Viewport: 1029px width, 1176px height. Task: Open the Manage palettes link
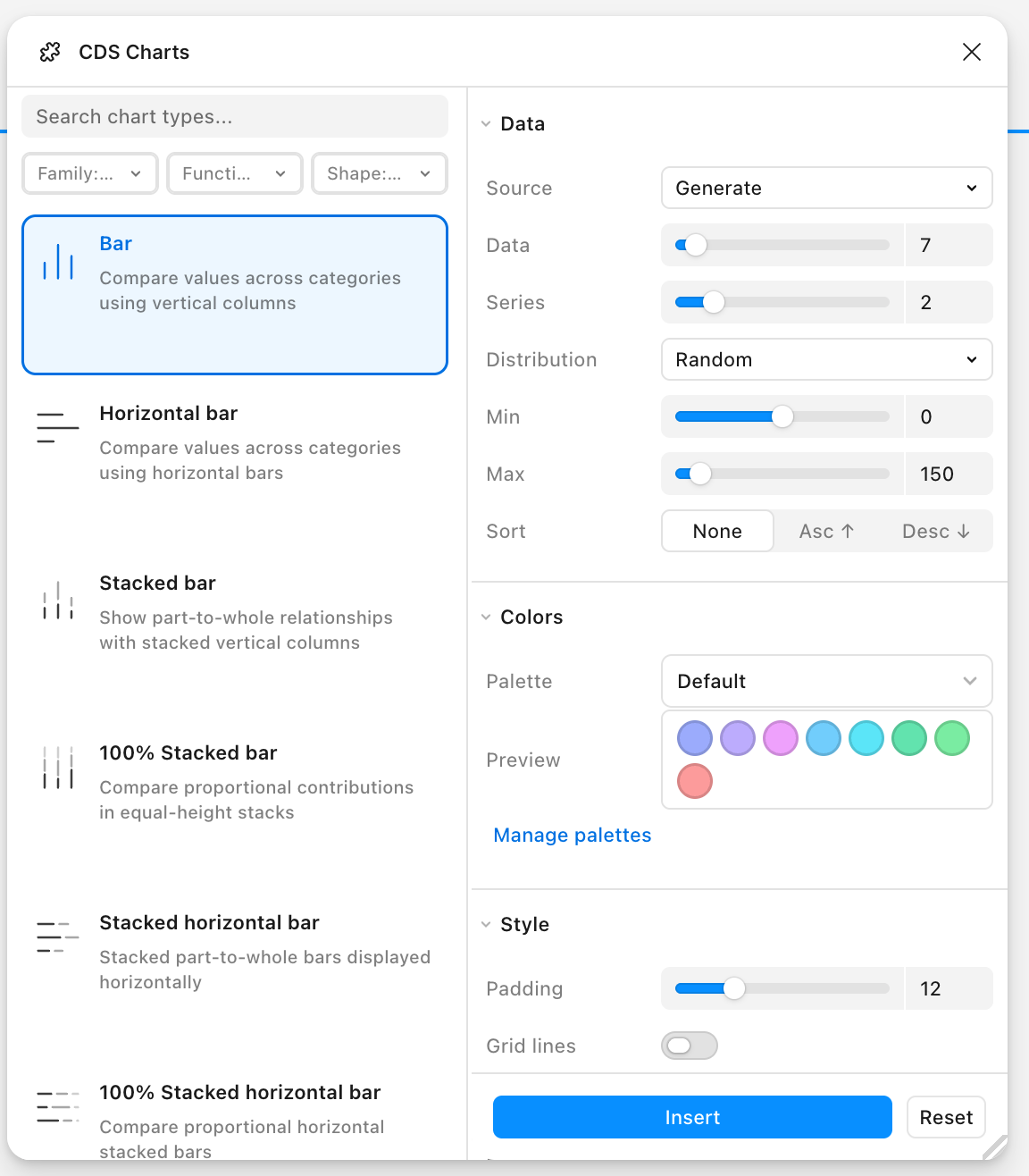[573, 835]
